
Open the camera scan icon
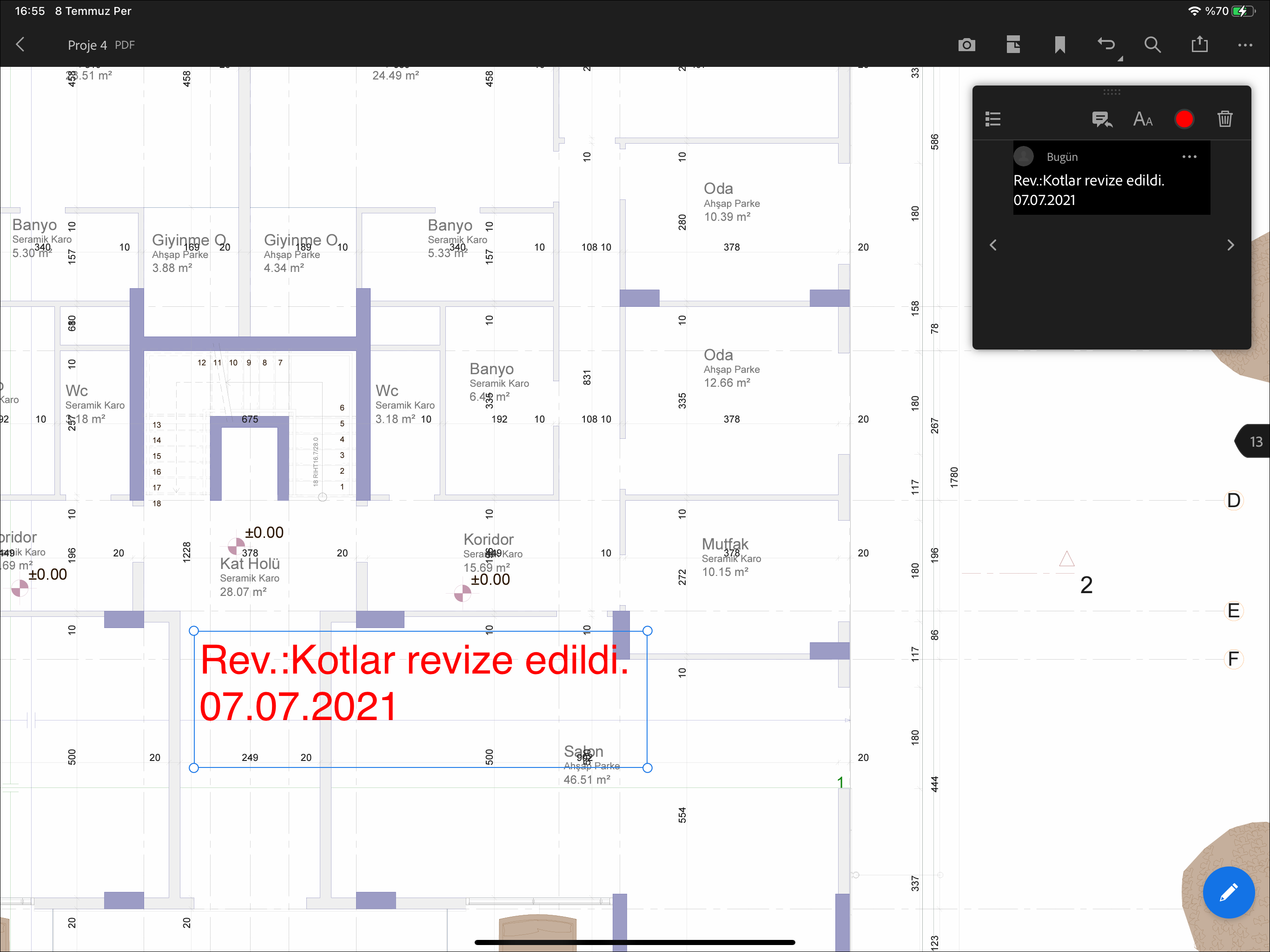click(x=967, y=45)
